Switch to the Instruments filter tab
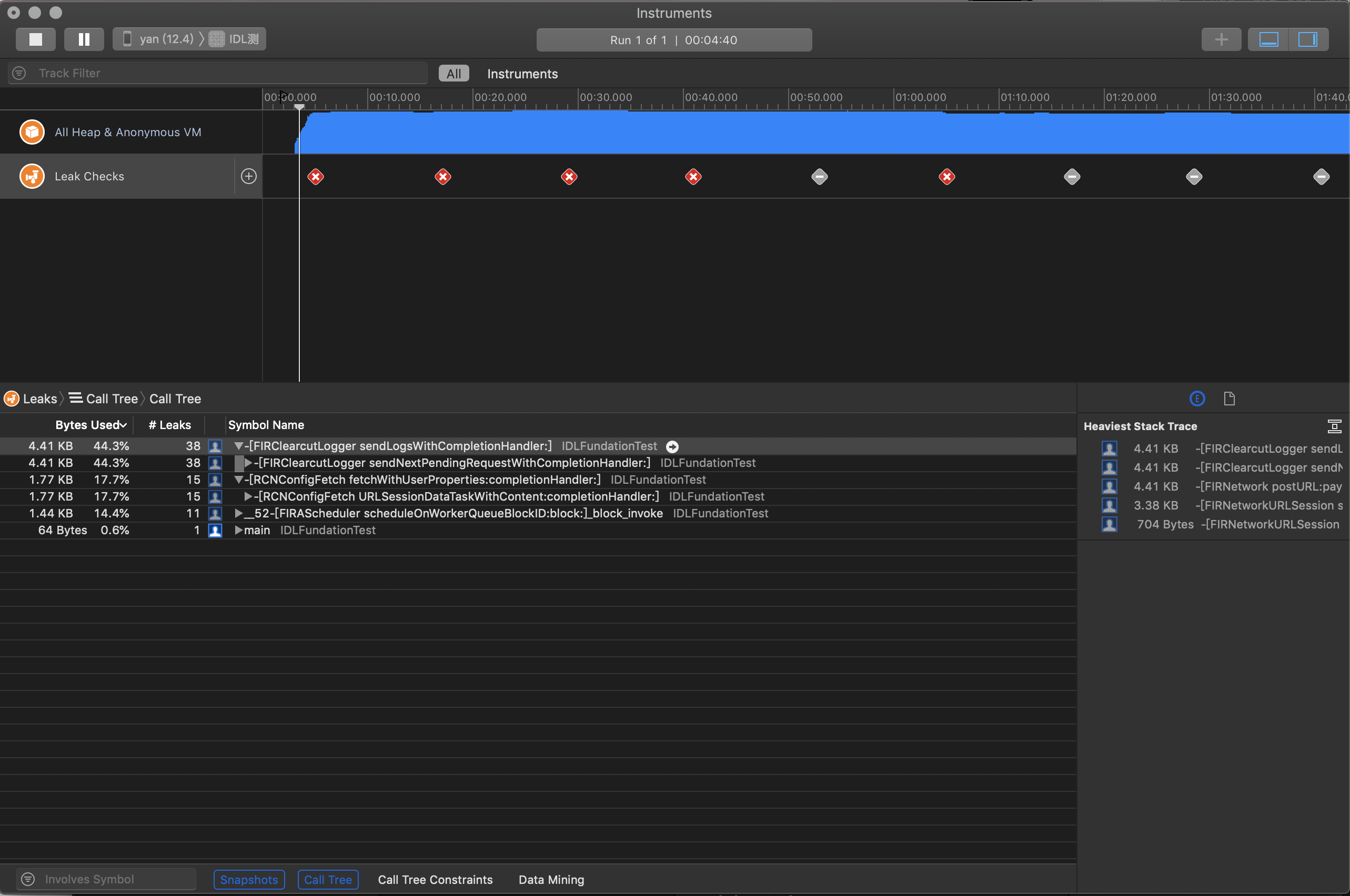 pyautogui.click(x=522, y=74)
